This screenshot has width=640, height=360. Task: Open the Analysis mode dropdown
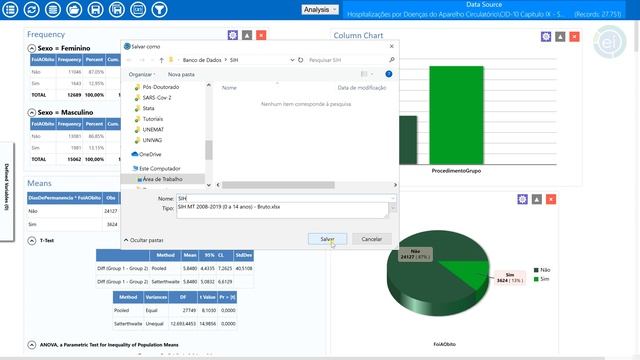pos(320,9)
